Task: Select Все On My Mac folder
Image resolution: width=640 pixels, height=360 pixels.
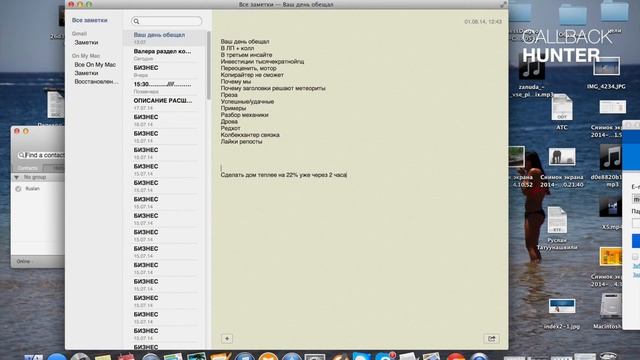Action: click(x=95, y=64)
